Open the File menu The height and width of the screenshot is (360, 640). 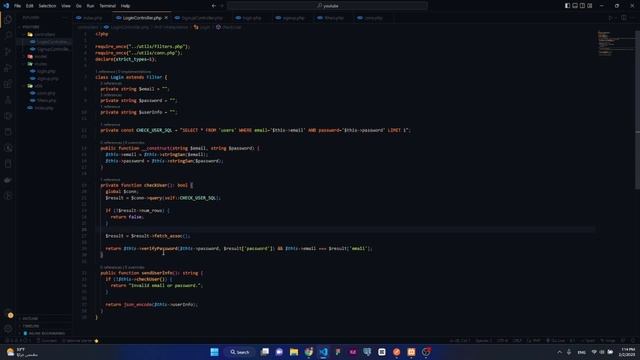click(17, 6)
